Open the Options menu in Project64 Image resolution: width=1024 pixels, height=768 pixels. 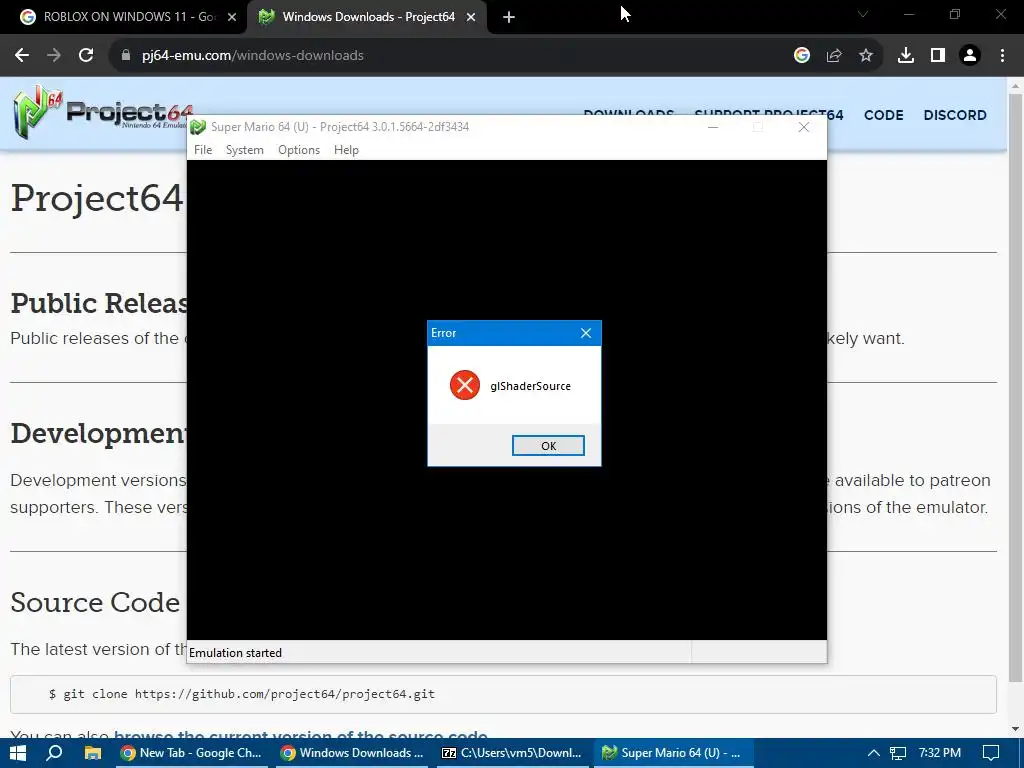pos(299,150)
